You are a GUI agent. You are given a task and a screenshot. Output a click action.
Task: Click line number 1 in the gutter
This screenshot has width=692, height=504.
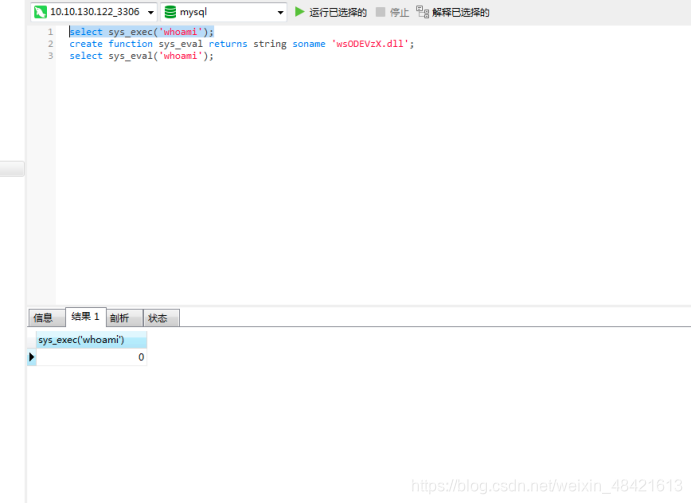pyautogui.click(x=50, y=32)
